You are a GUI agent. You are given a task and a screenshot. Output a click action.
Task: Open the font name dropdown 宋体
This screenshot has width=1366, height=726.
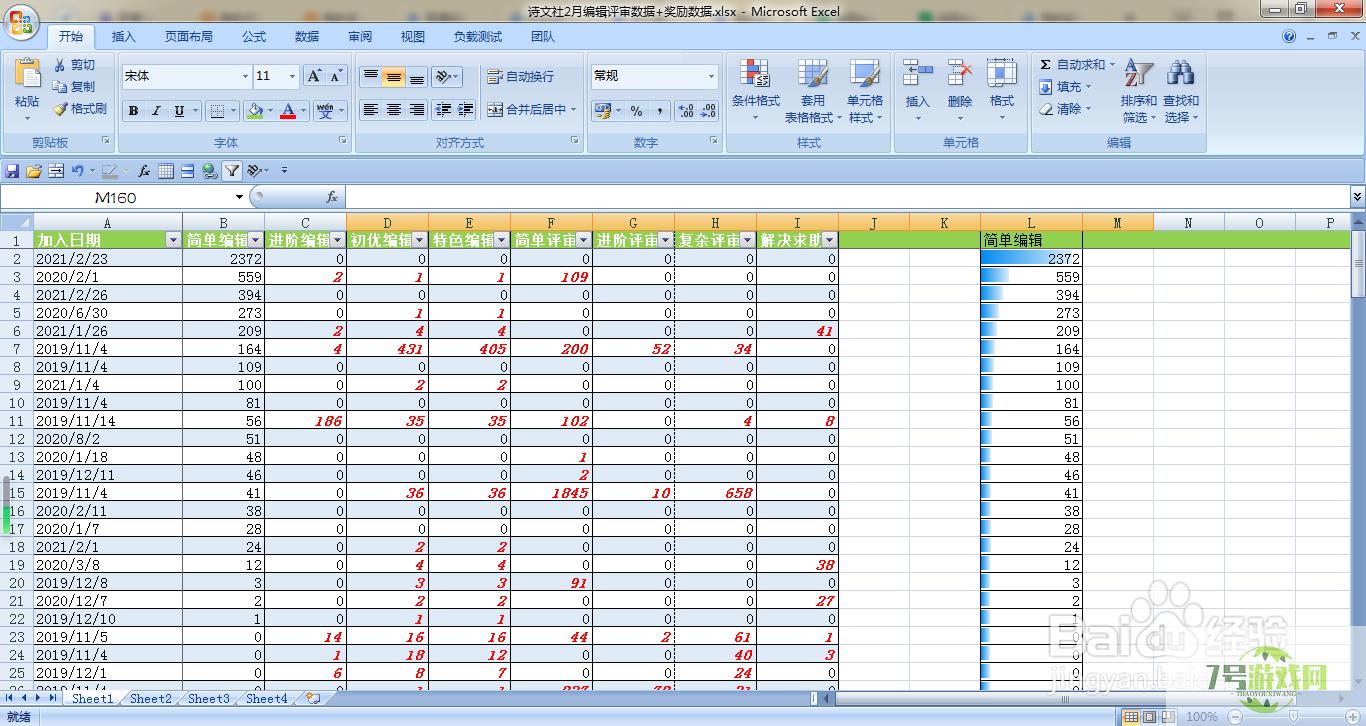click(x=245, y=76)
